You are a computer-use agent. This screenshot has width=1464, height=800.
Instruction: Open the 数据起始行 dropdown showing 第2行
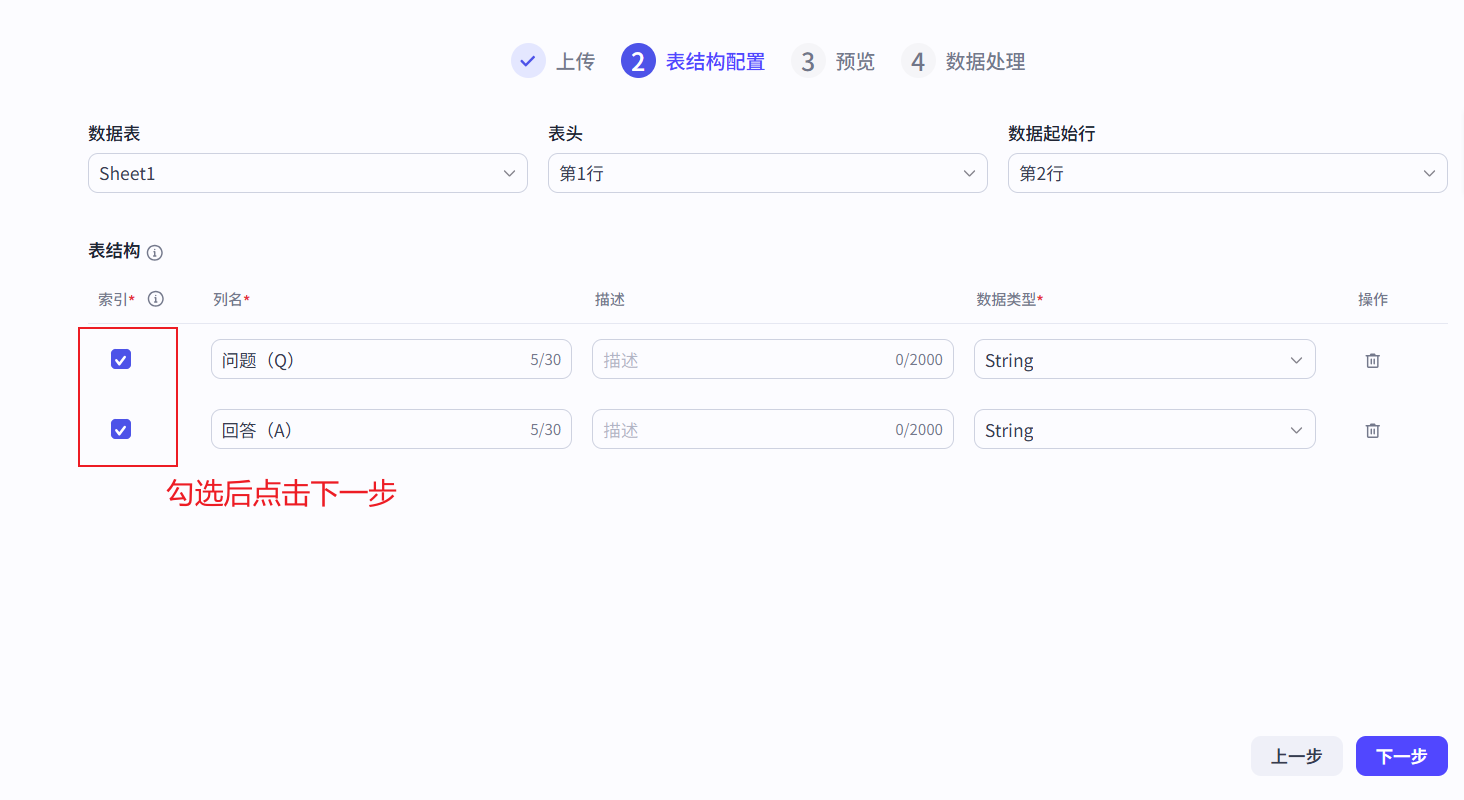coord(1227,173)
